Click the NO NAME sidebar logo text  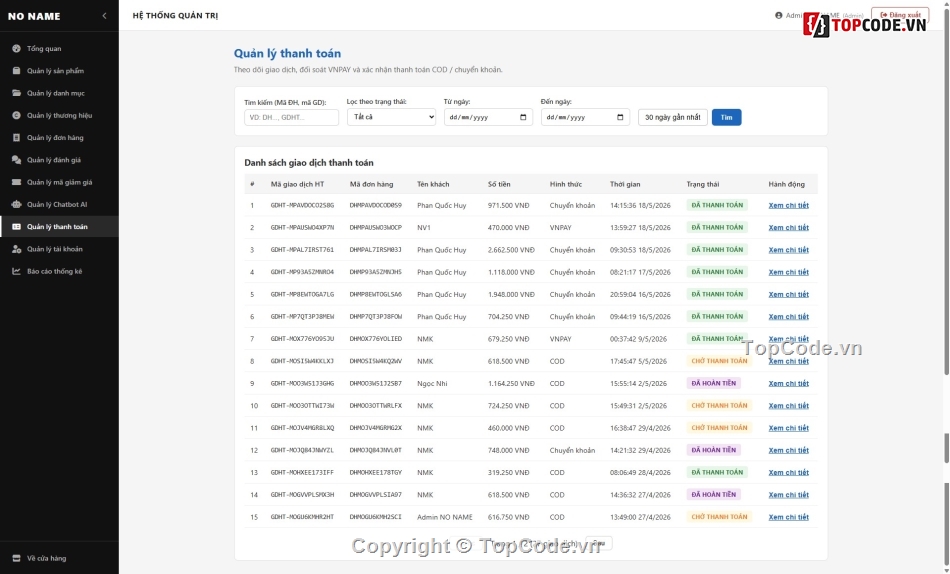(34, 16)
